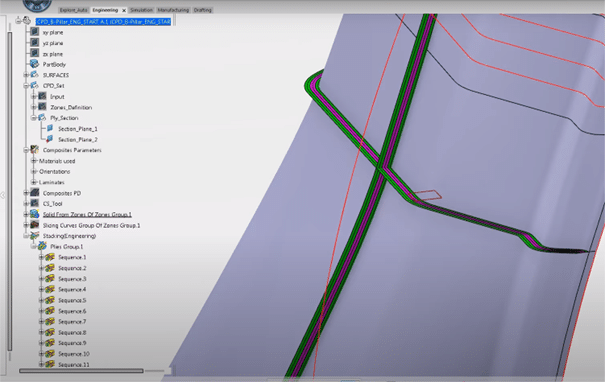Expand Sequence.2 in the tree
The height and width of the screenshot is (382, 605).
[41, 268]
